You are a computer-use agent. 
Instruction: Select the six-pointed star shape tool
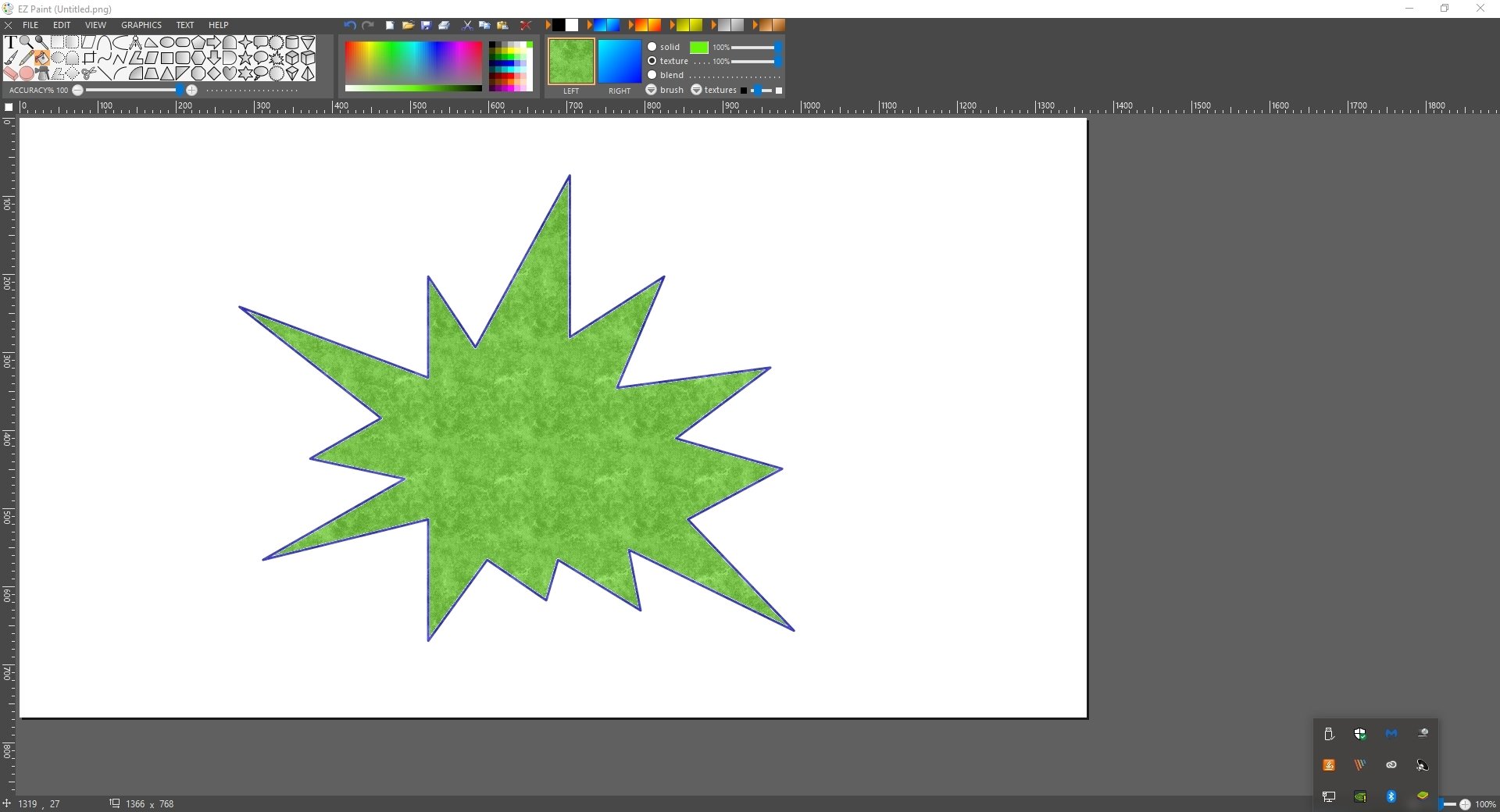pos(245,73)
